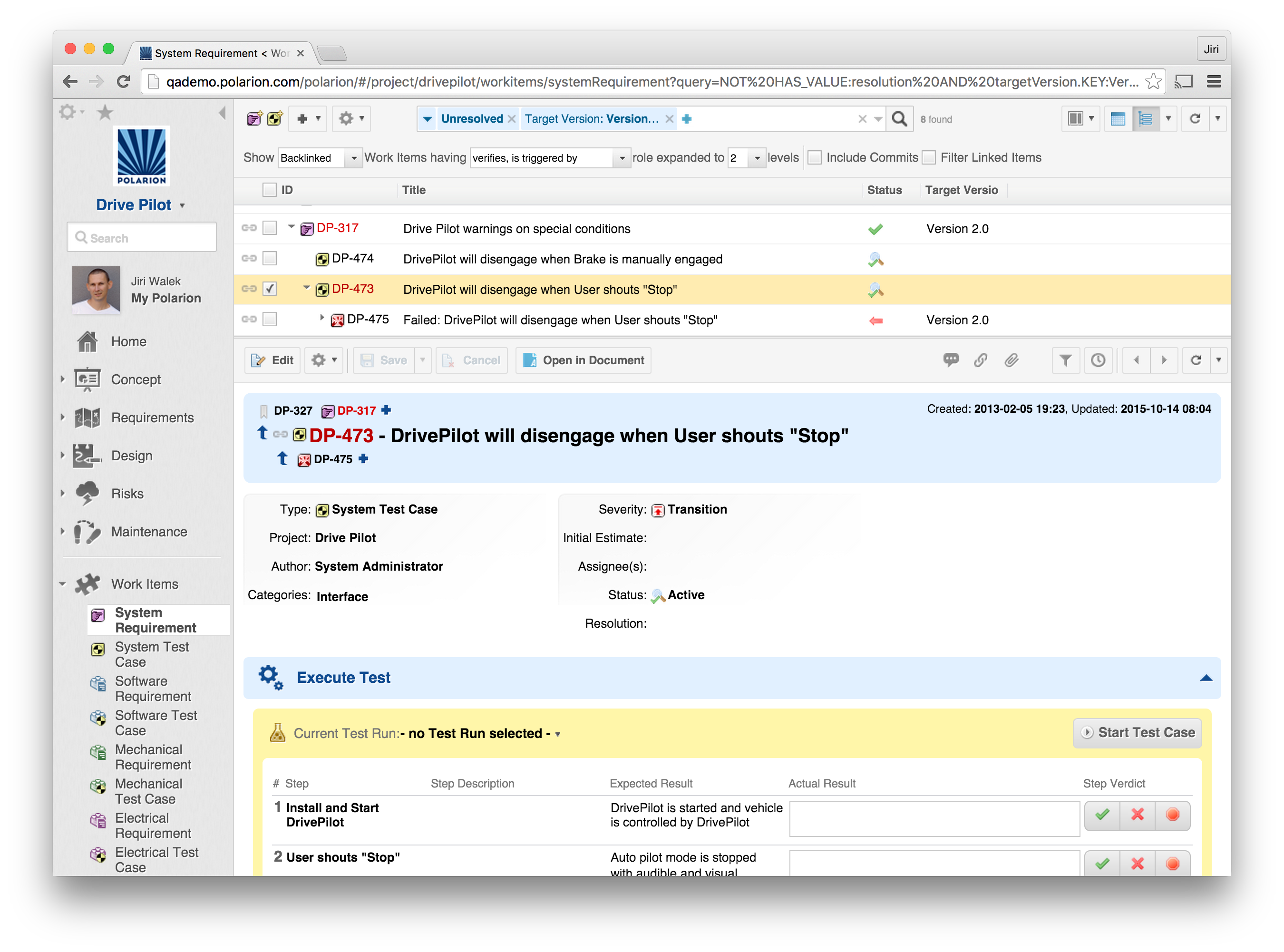Open the Show Backlinked dropdown
This screenshot has height=952, width=1284.
click(x=353, y=158)
